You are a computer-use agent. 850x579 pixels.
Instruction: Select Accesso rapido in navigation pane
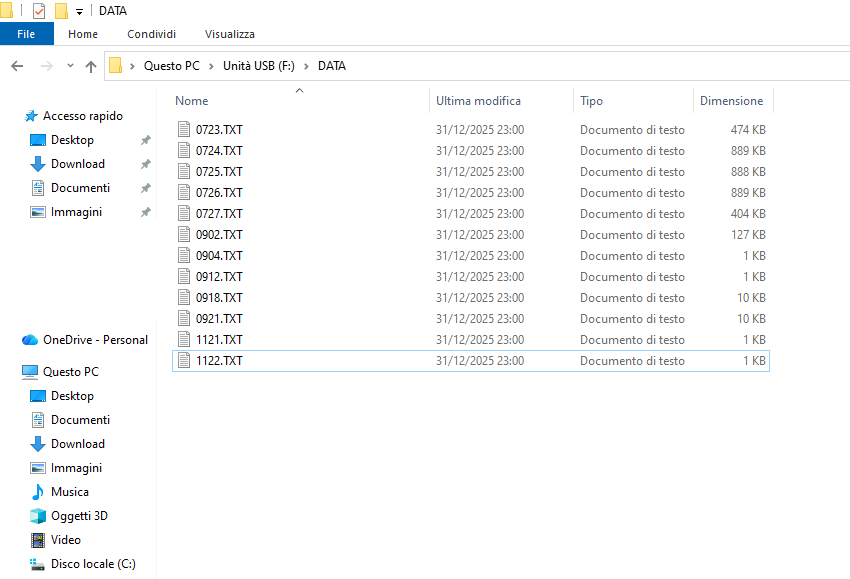pos(83,116)
